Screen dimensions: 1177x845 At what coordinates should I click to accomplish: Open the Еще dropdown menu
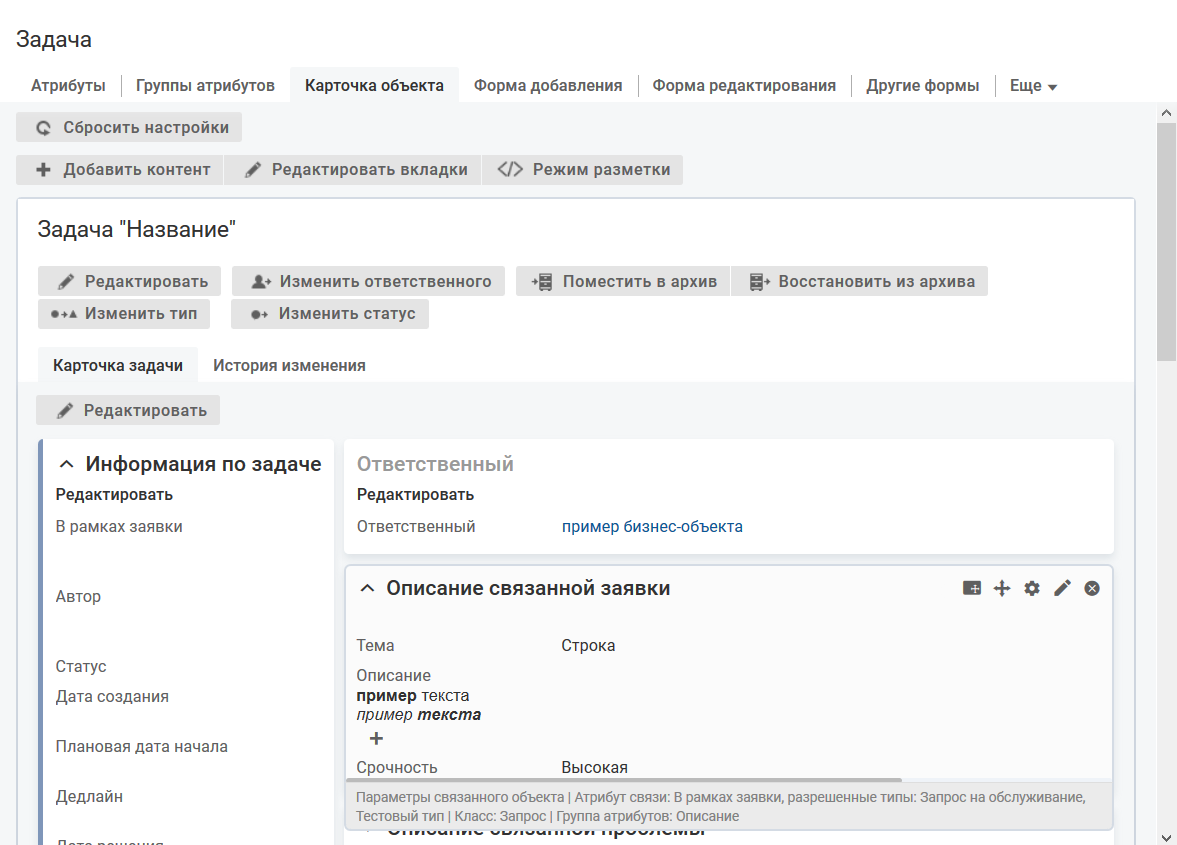click(x=1033, y=86)
